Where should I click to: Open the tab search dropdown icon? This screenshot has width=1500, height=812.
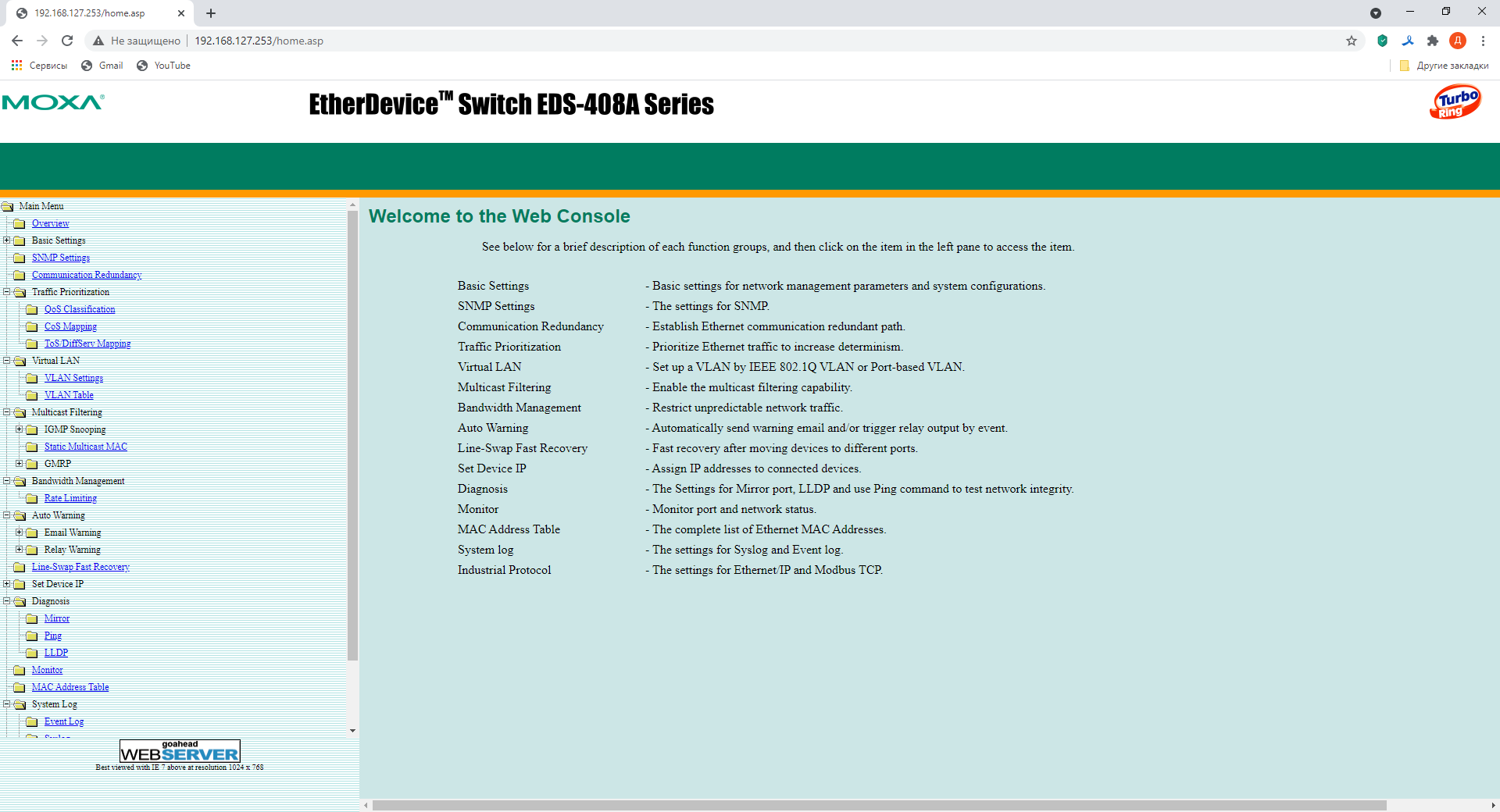click(1376, 12)
